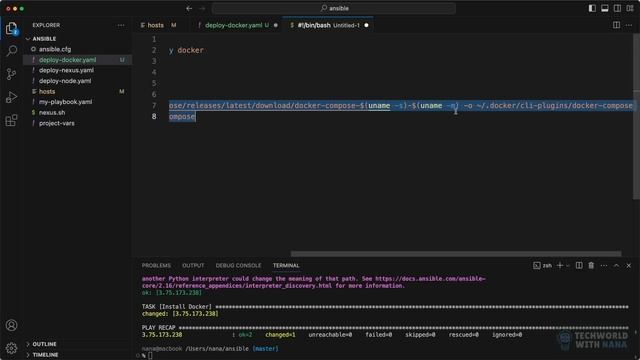Open the Manage gear settings icon
The image size is (640, 360).
11,348
